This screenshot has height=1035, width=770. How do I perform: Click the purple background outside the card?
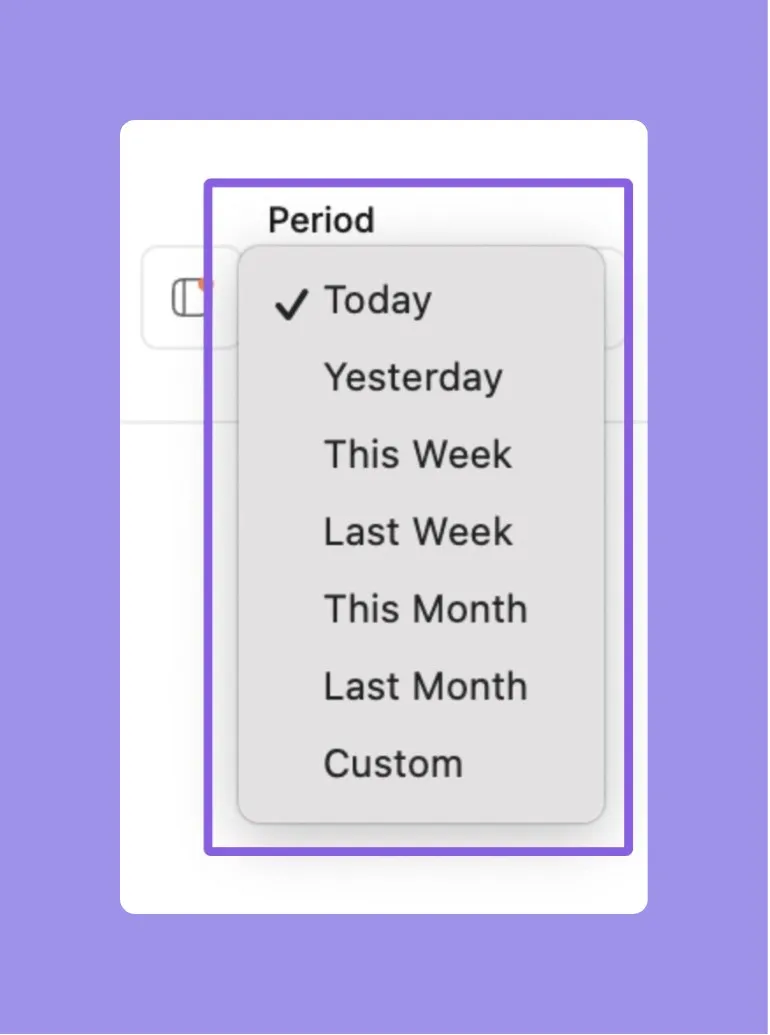tap(383, 59)
